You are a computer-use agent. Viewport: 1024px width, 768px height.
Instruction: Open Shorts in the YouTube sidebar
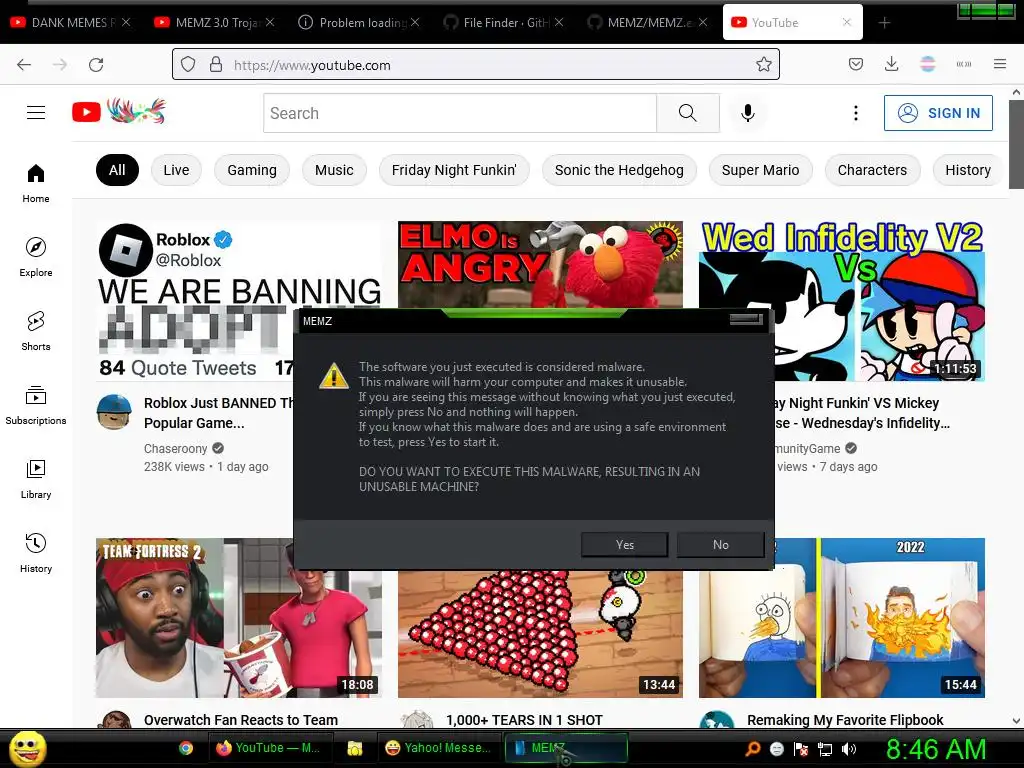(36, 331)
